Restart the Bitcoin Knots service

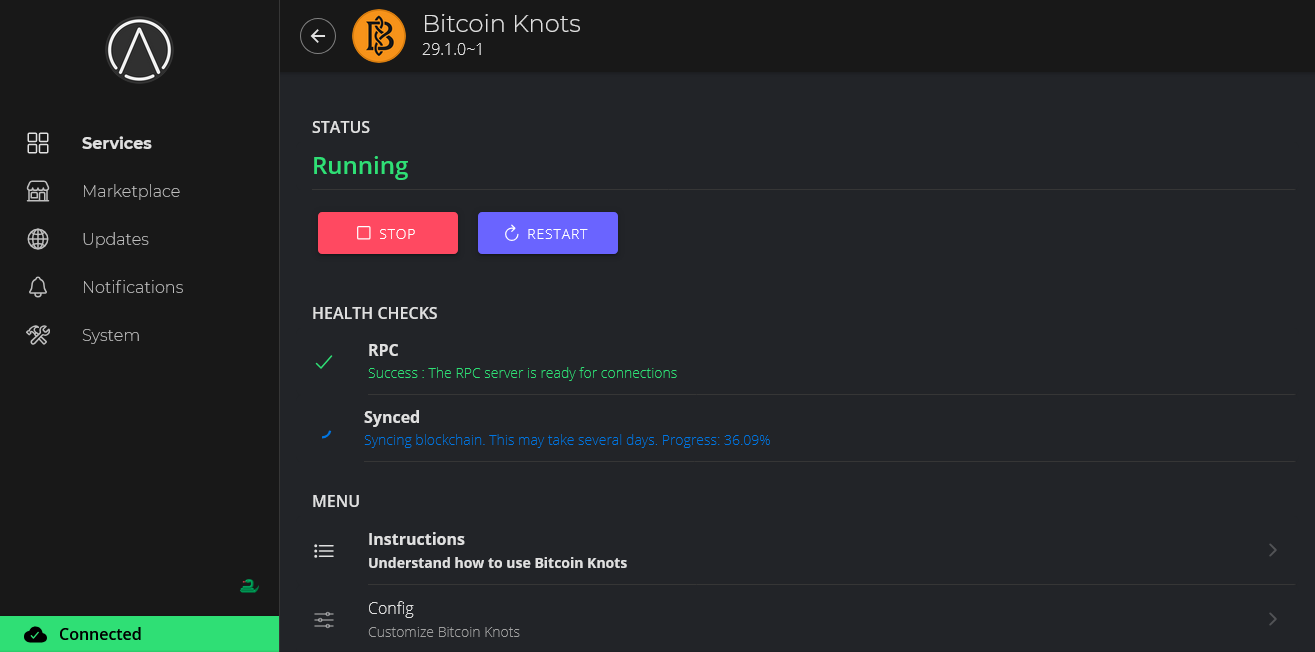(x=548, y=233)
